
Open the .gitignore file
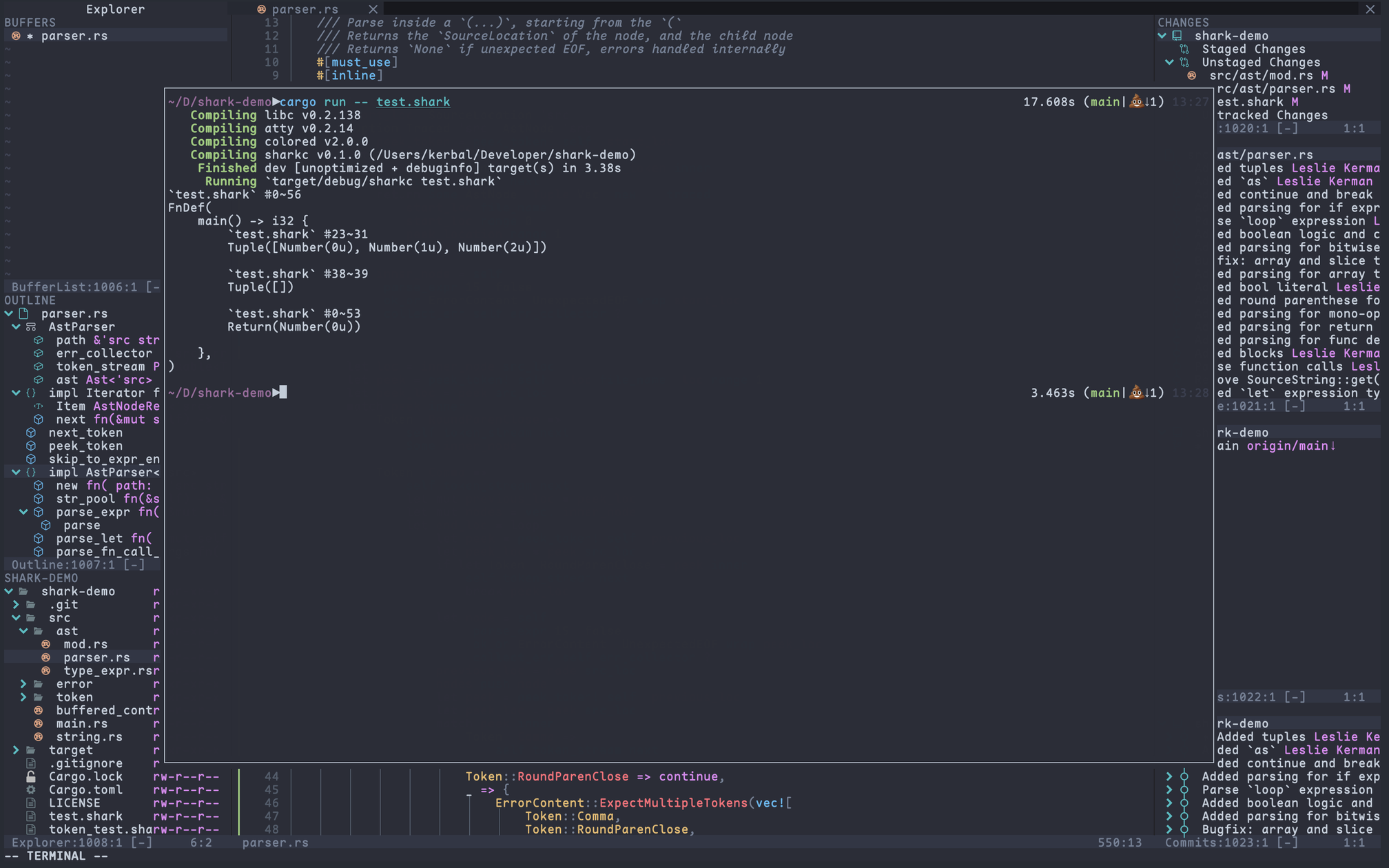pyautogui.click(x=85, y=763)
